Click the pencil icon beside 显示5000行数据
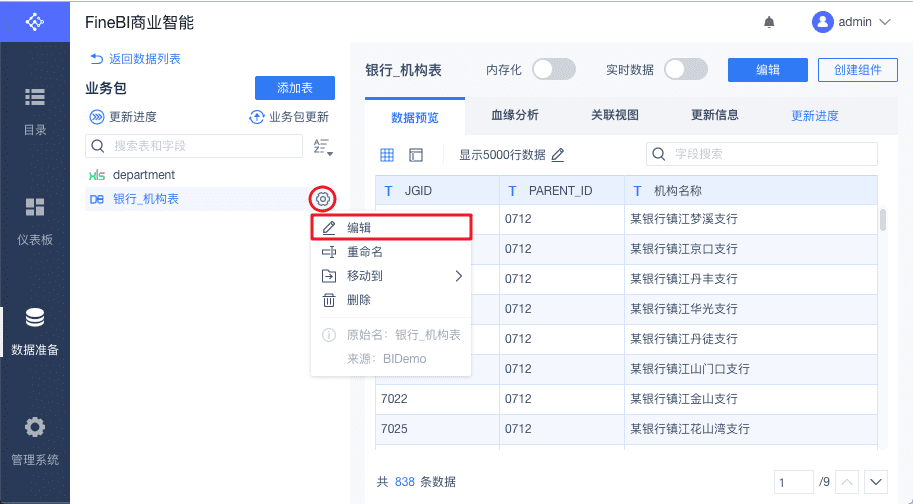The image size is (913, 504). coord(558,155)
